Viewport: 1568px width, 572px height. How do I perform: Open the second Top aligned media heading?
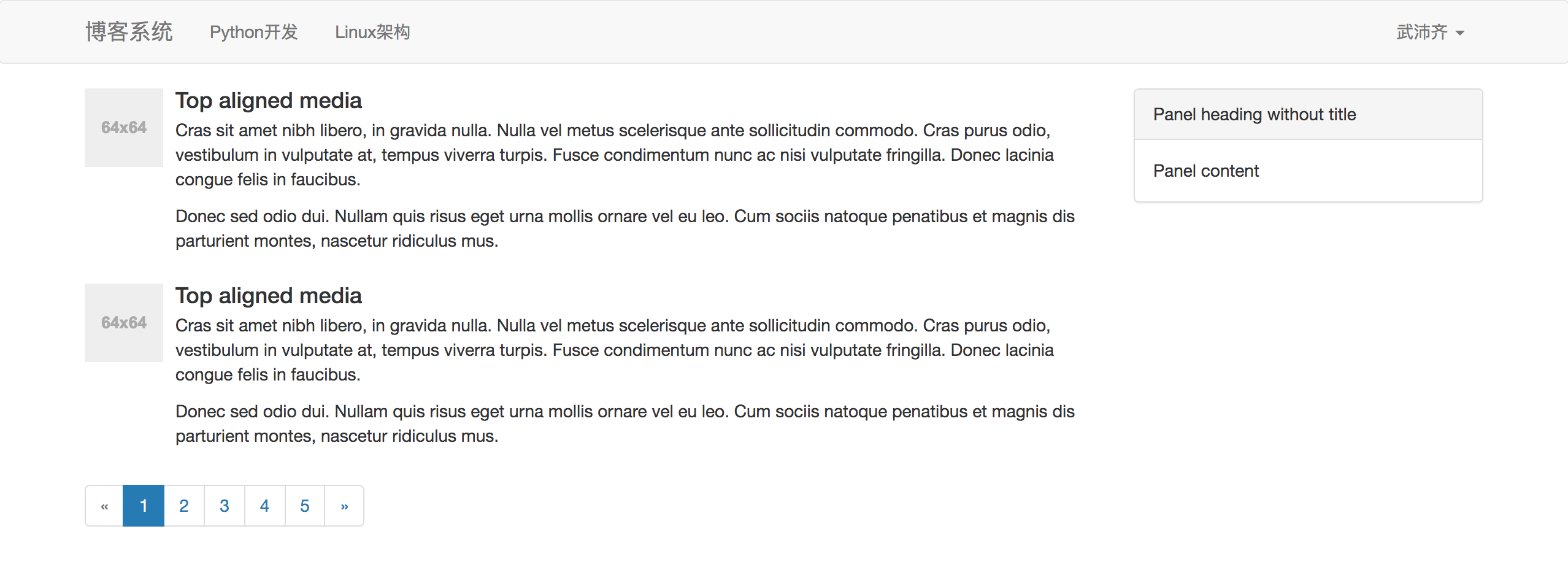269,296
